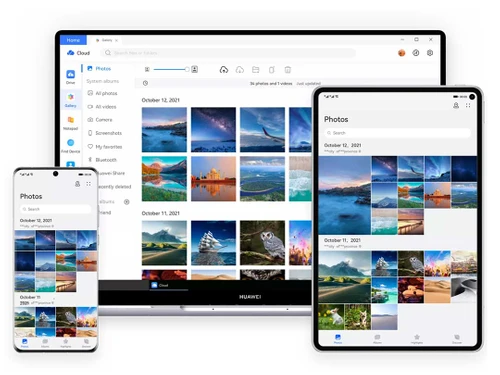
Task: Click the Search field on tablet
Action: pyautogui.click(x=397, y=133)
